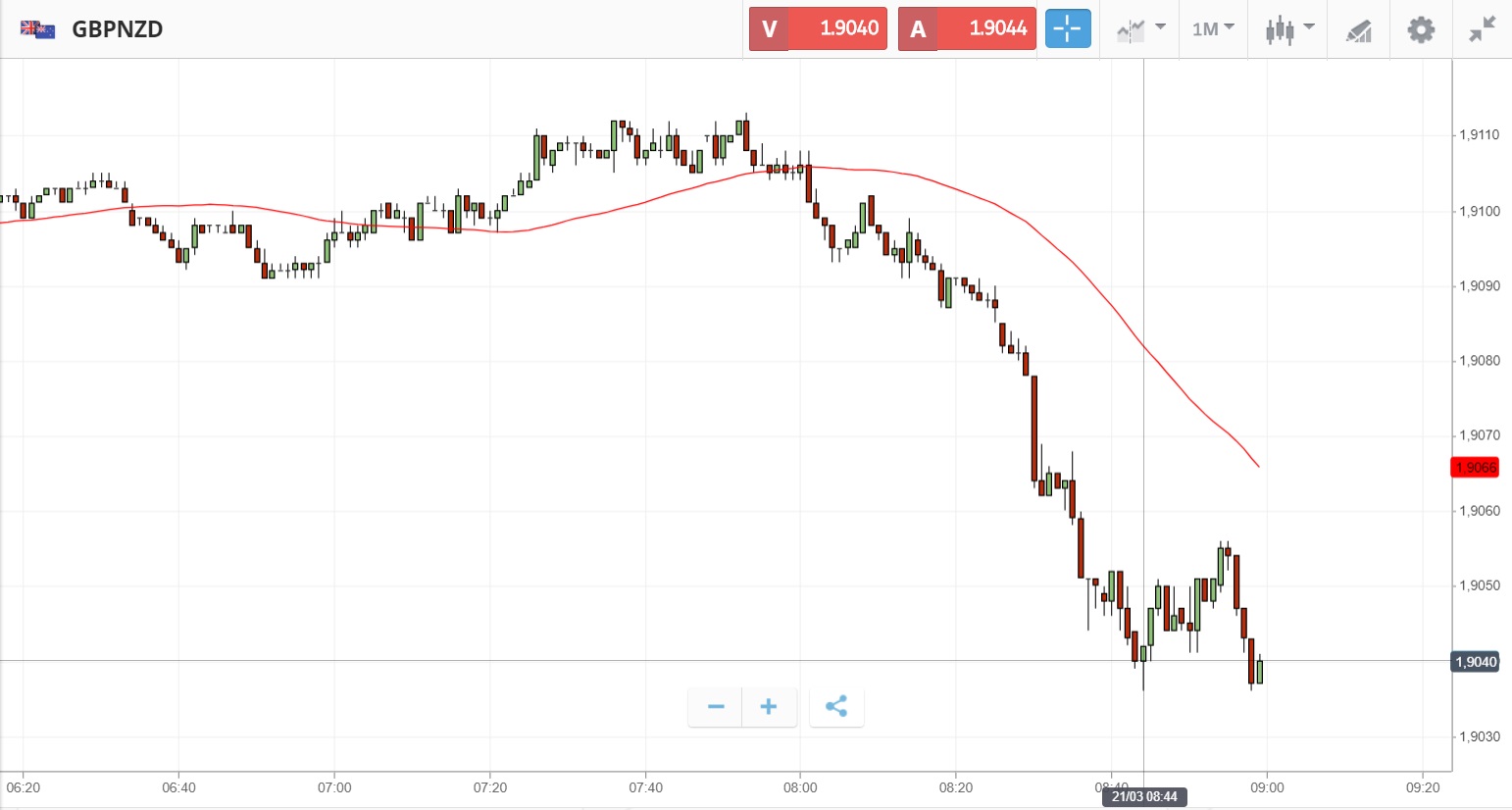1512x810 pixels.
Task: Open the 1M timeframe dropdown
Action: [x=1213, y=29]
